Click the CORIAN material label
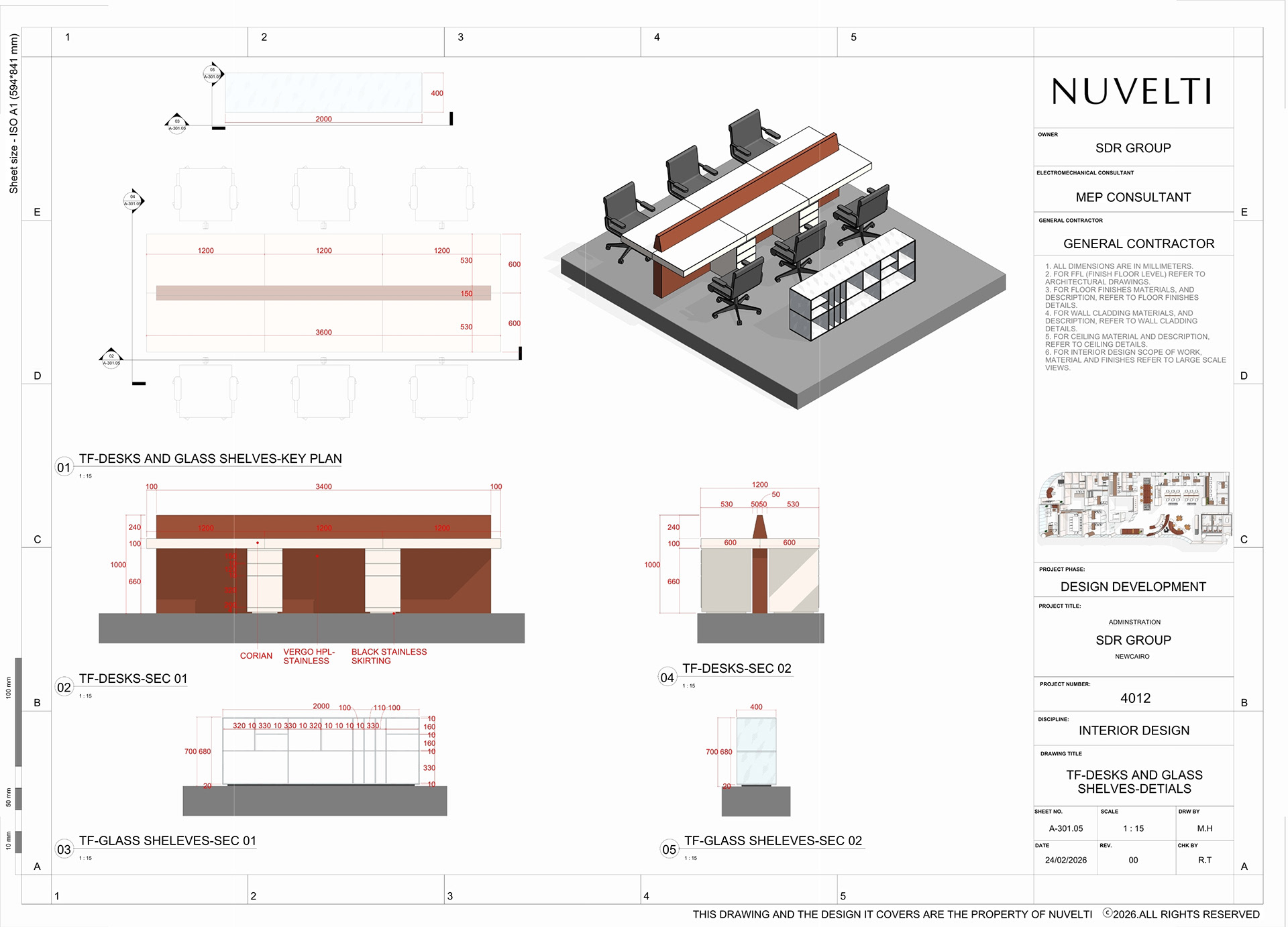 tap(256, 656)
